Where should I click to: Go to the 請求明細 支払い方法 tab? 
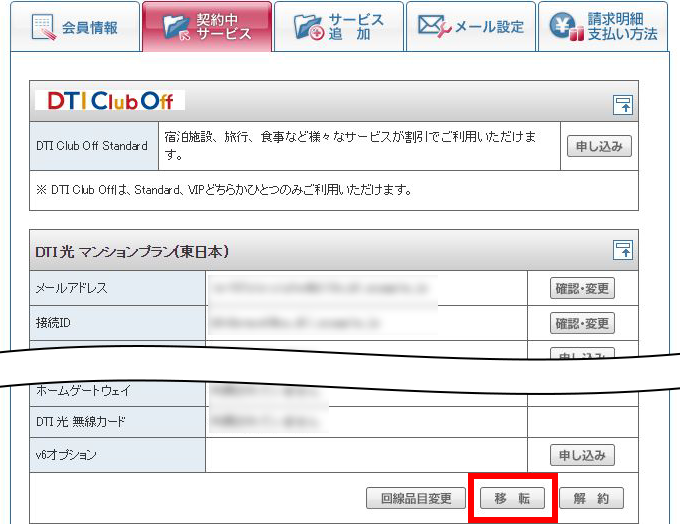[x=603, y=26]
